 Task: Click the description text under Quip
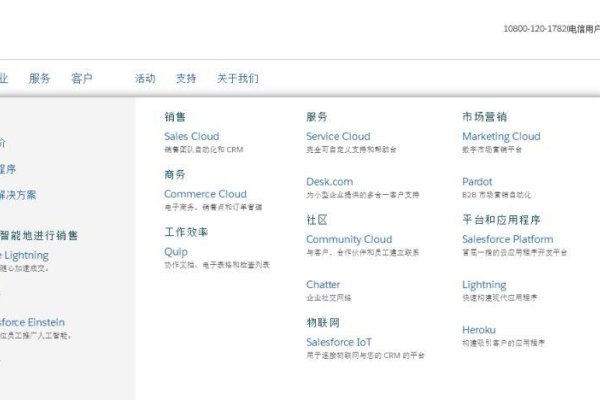coord(217,265)
